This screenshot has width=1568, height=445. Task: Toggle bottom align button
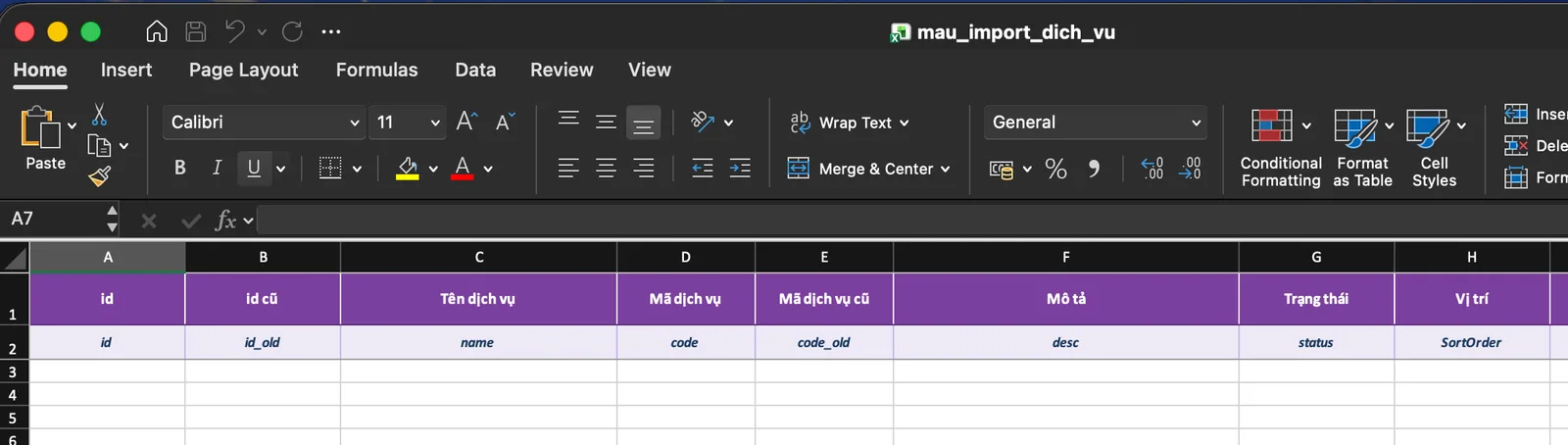pos(644,124)
